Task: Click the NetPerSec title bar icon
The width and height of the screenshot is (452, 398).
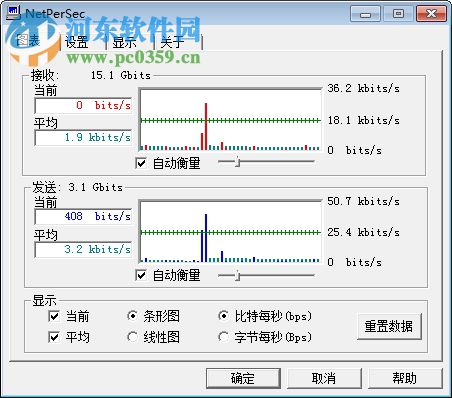Action: click(14, 12)
